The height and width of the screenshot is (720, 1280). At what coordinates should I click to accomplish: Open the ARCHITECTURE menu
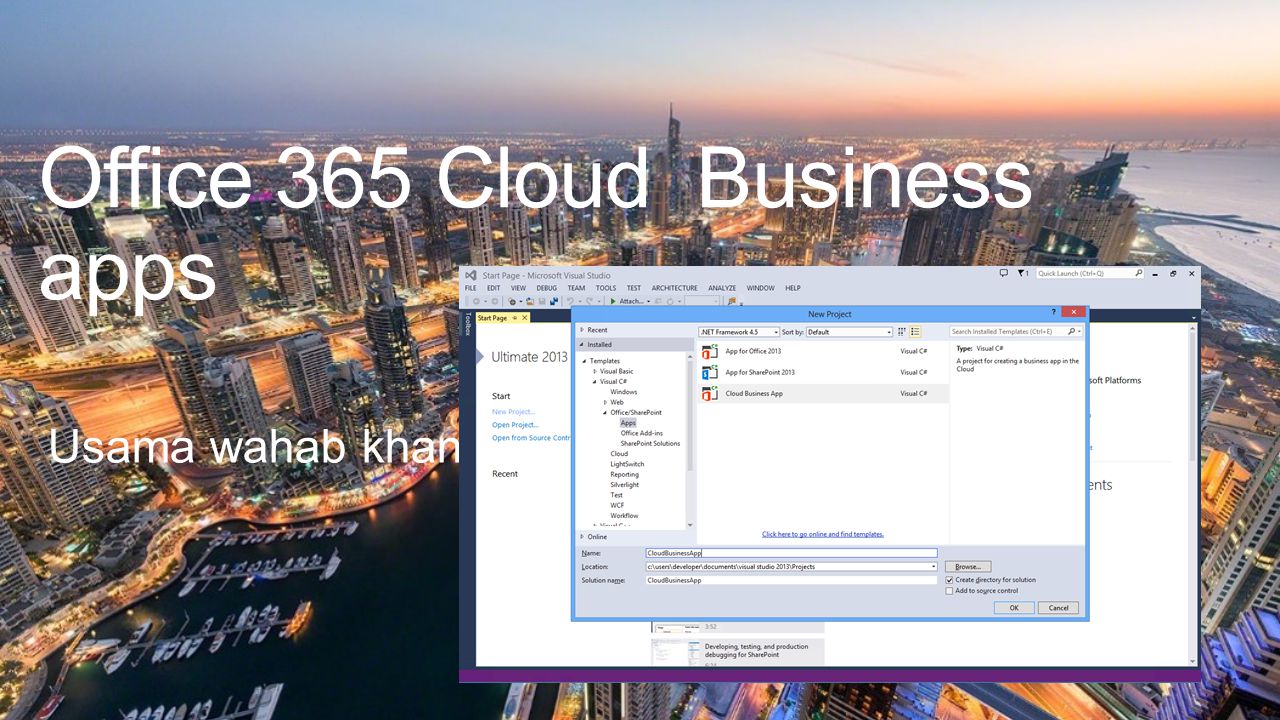coord(675,288)
